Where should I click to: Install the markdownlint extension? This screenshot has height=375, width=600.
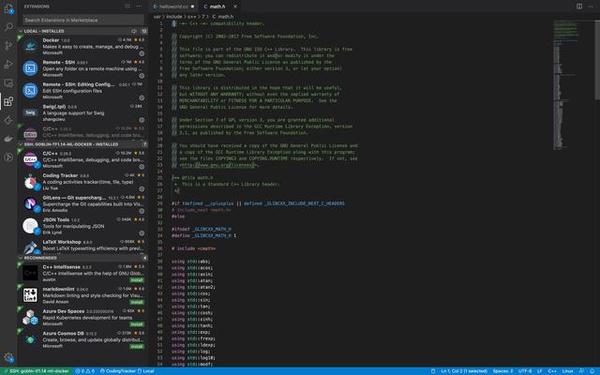[137, 302]
